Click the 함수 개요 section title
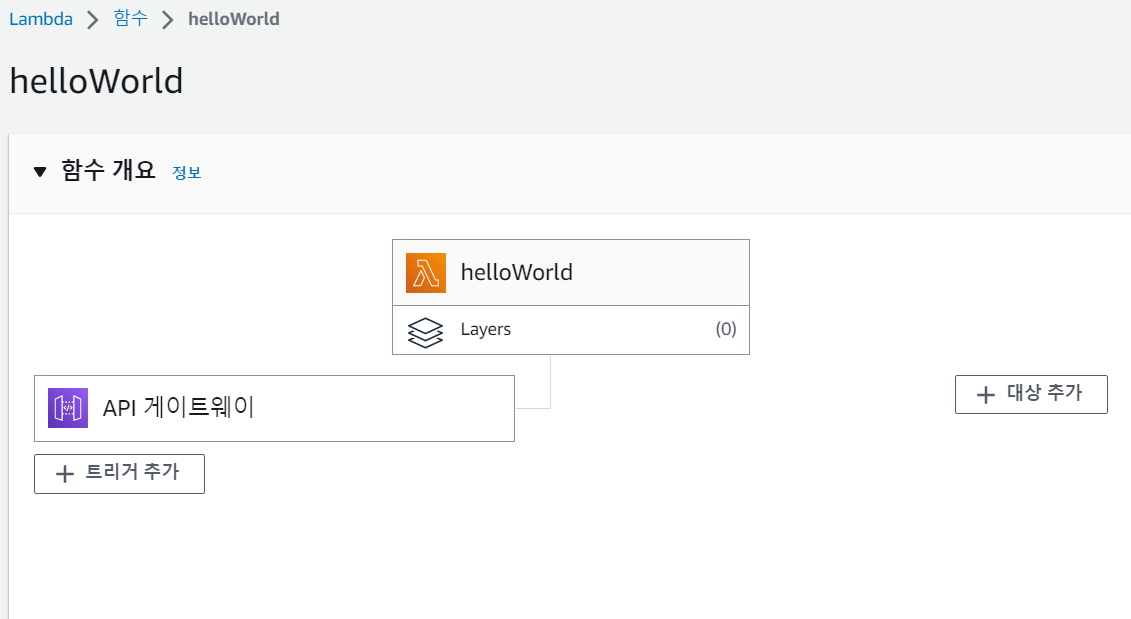The height and width of the screenshot is (619, 1131). coord(108,170)
